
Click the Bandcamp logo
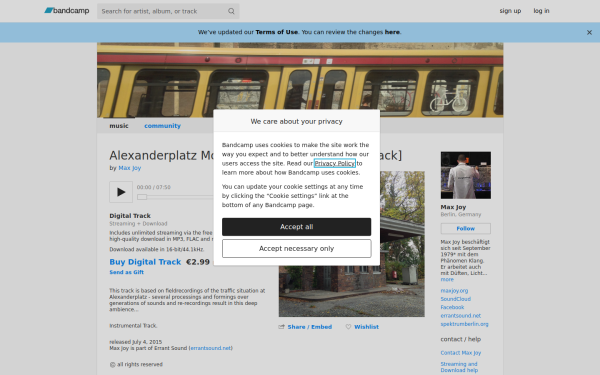point(67,11)
